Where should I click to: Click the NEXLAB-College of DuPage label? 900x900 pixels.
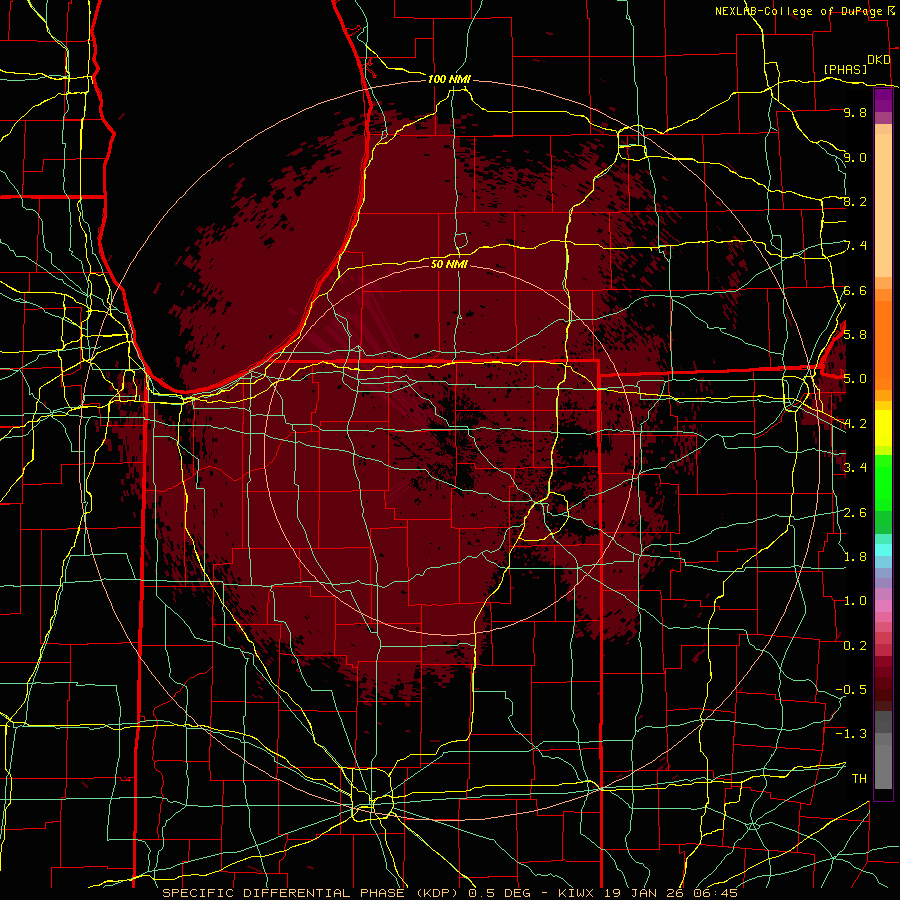tap(801, 11)
